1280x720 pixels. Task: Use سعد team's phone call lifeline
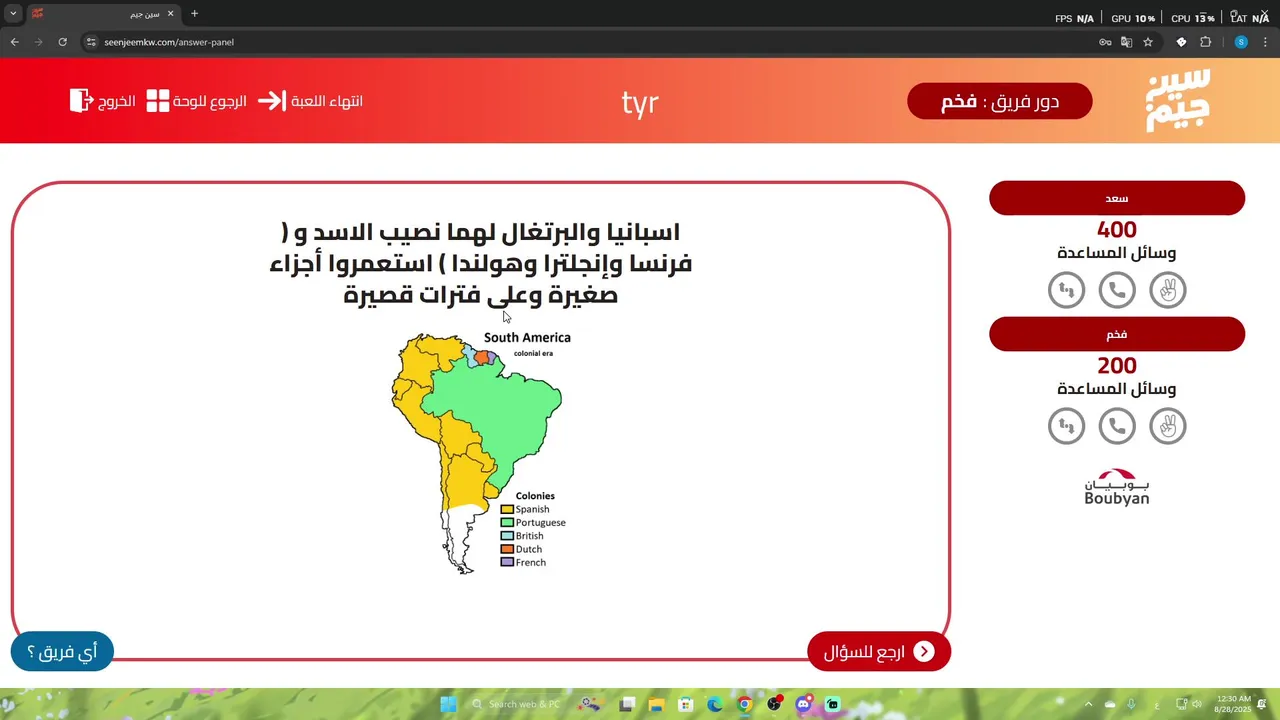click(x=1117, y=290)
